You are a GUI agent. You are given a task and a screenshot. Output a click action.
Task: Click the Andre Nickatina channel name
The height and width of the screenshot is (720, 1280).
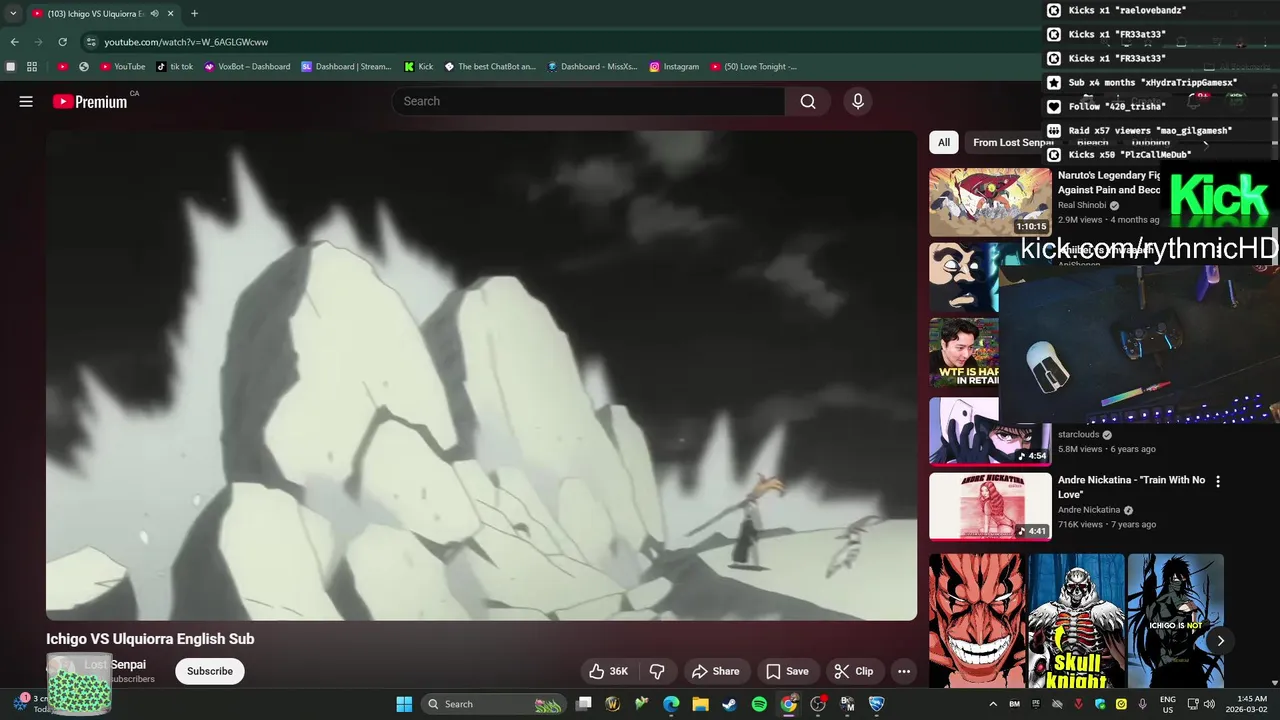(1089, 510)
